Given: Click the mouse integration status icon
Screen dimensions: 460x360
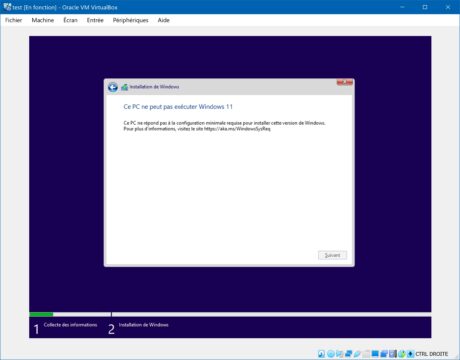Looking at the screenshot, I should point(401,354).
